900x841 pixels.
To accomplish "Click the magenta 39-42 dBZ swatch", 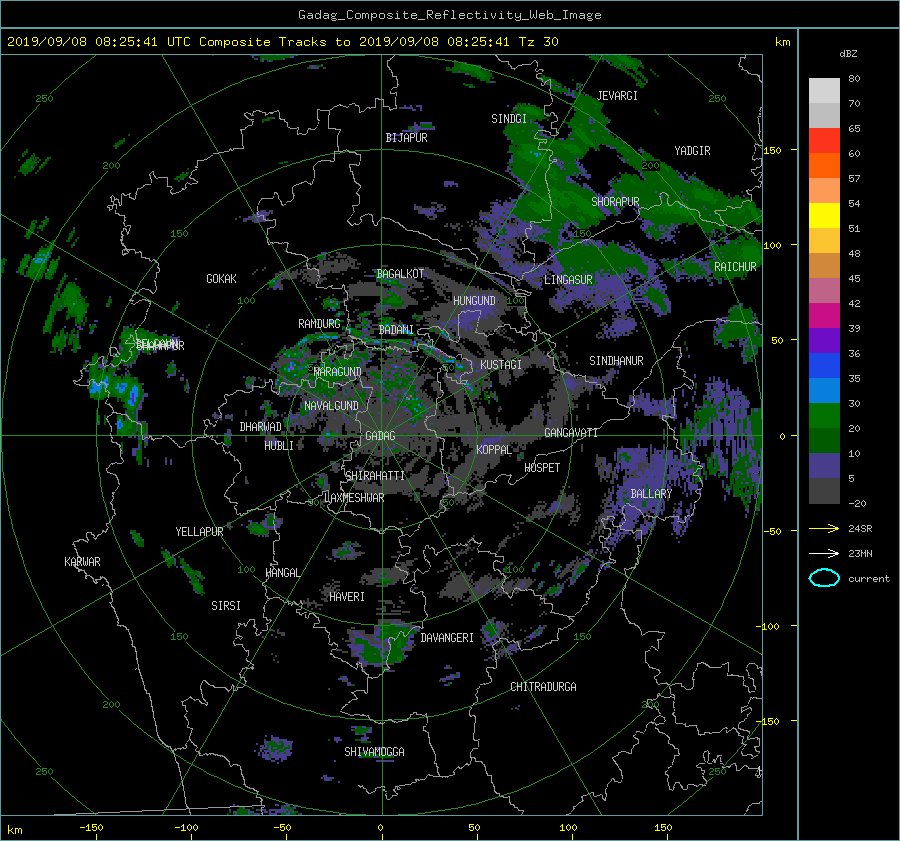I will [824, 316].
